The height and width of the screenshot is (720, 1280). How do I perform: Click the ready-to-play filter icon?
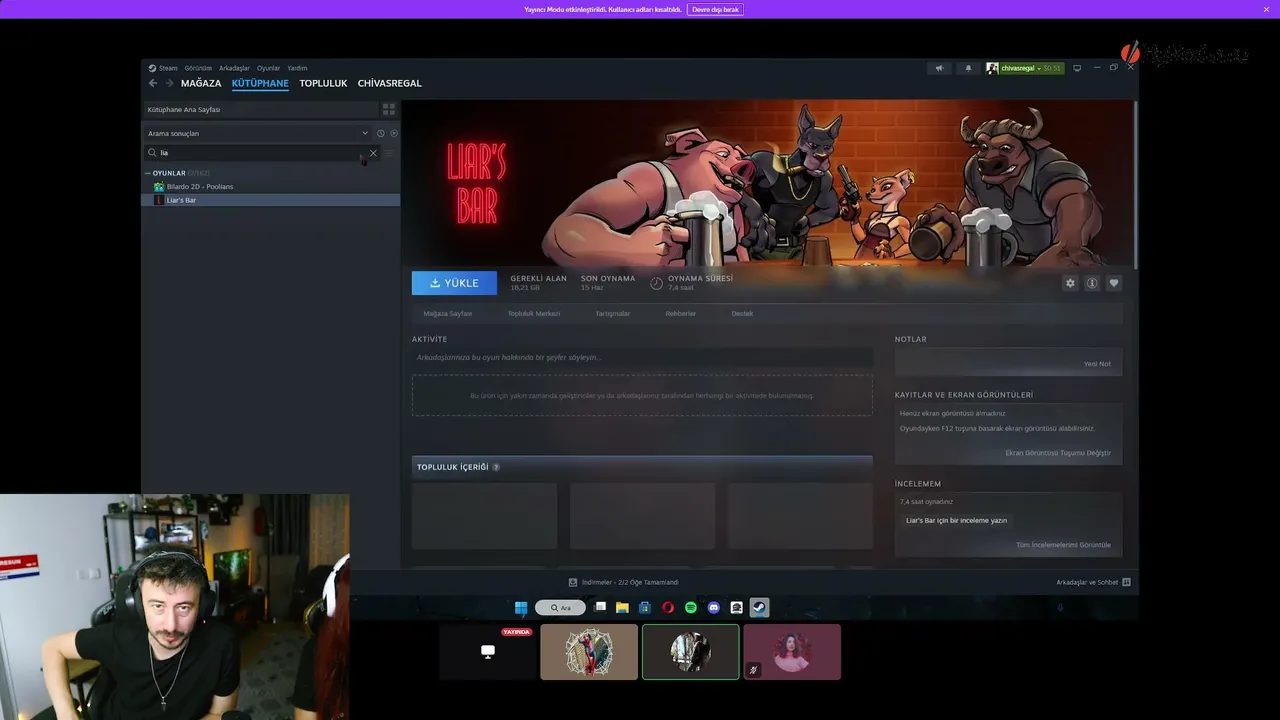coord(394,133)
